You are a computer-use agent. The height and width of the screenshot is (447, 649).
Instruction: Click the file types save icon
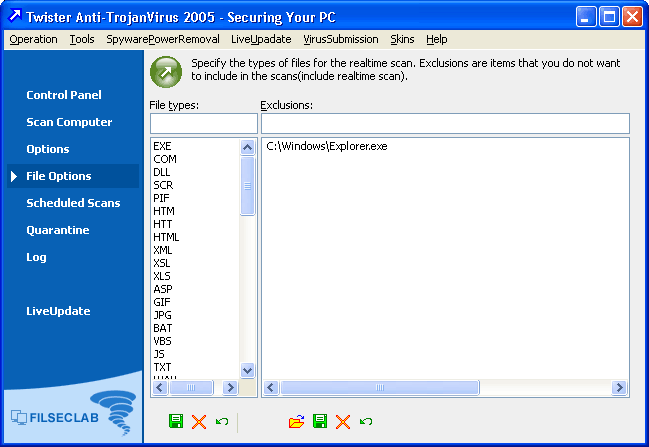pos(176,422)
